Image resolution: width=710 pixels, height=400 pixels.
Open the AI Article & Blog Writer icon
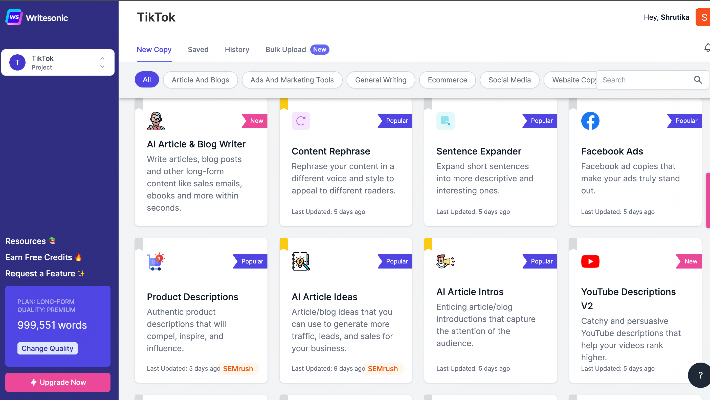(x=156, y=121)
